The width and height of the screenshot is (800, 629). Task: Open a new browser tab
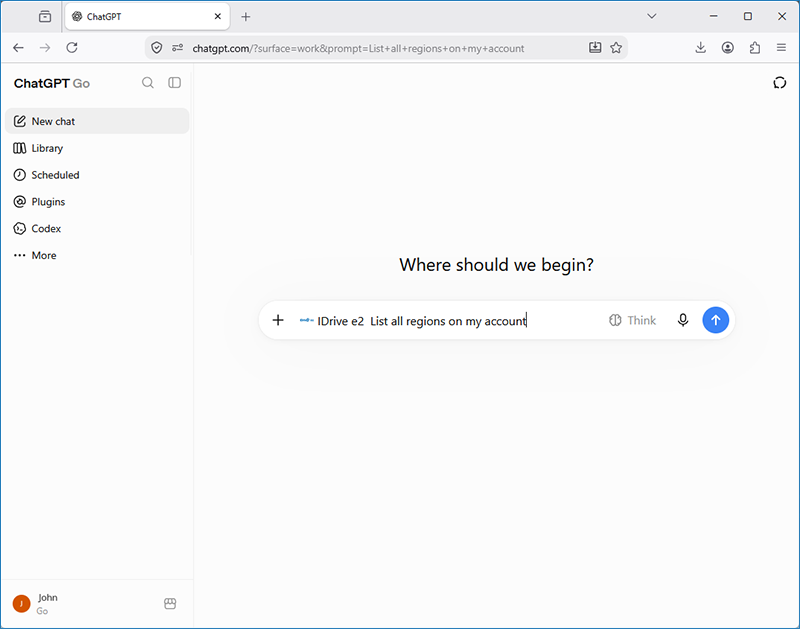[245, 17]
